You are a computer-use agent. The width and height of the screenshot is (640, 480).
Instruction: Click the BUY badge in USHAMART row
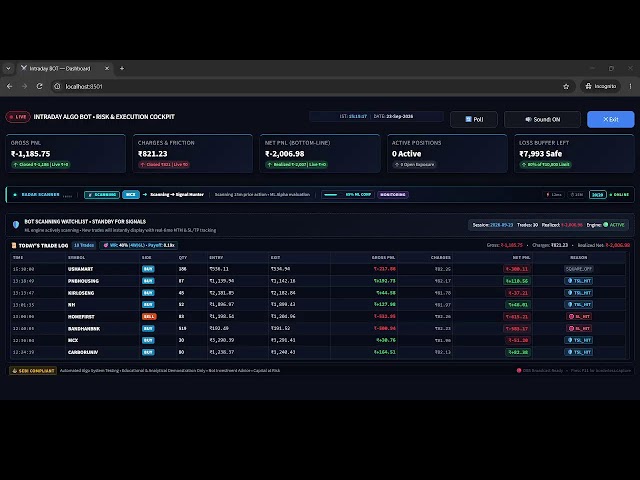coord(148,269)
